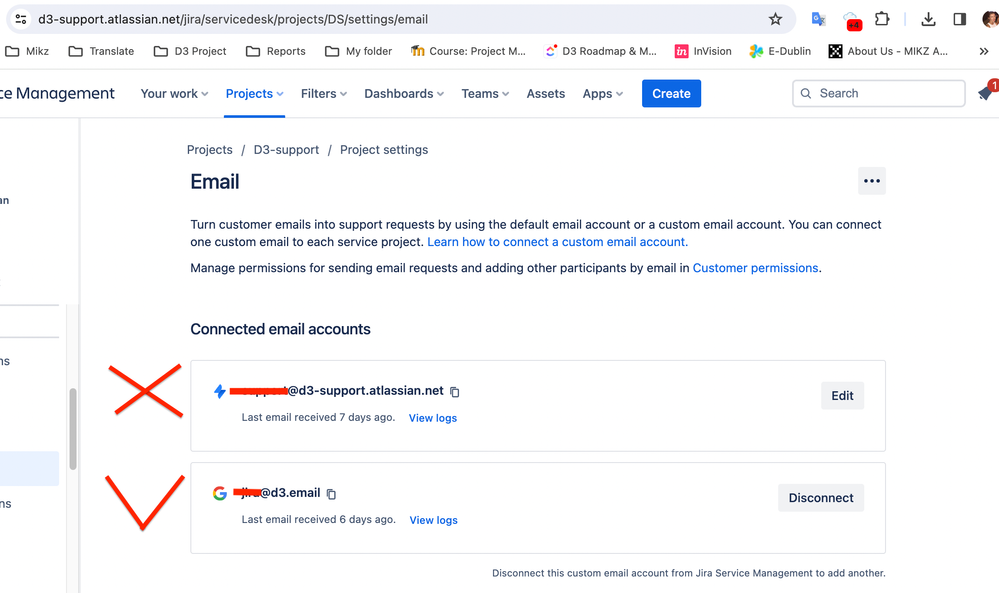Go to Projects breadcrumb
This screenshot has height=593, width=999.
(x=210, y=150)
